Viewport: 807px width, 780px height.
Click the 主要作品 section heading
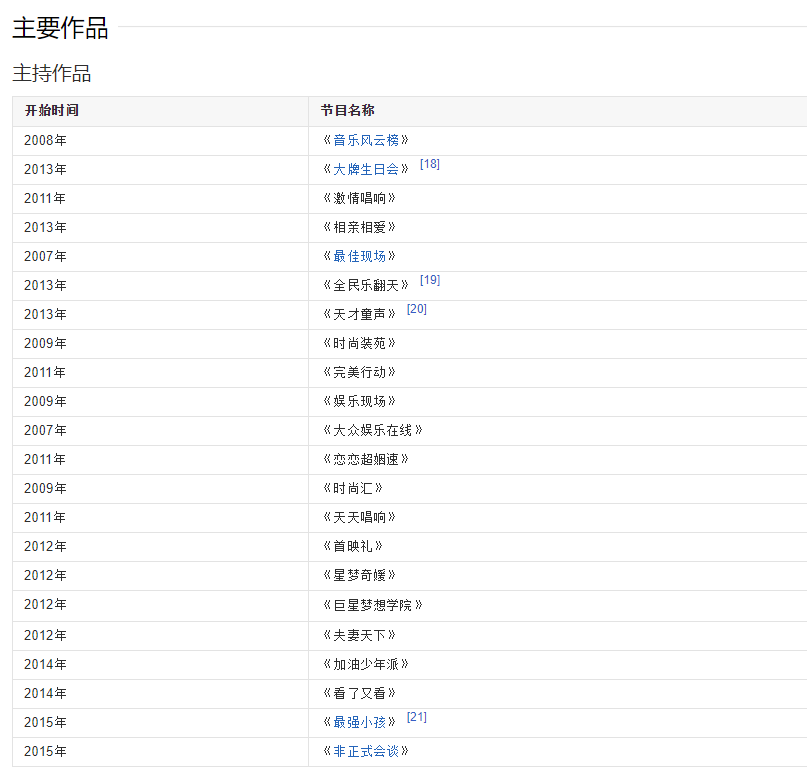coord(60,28)
